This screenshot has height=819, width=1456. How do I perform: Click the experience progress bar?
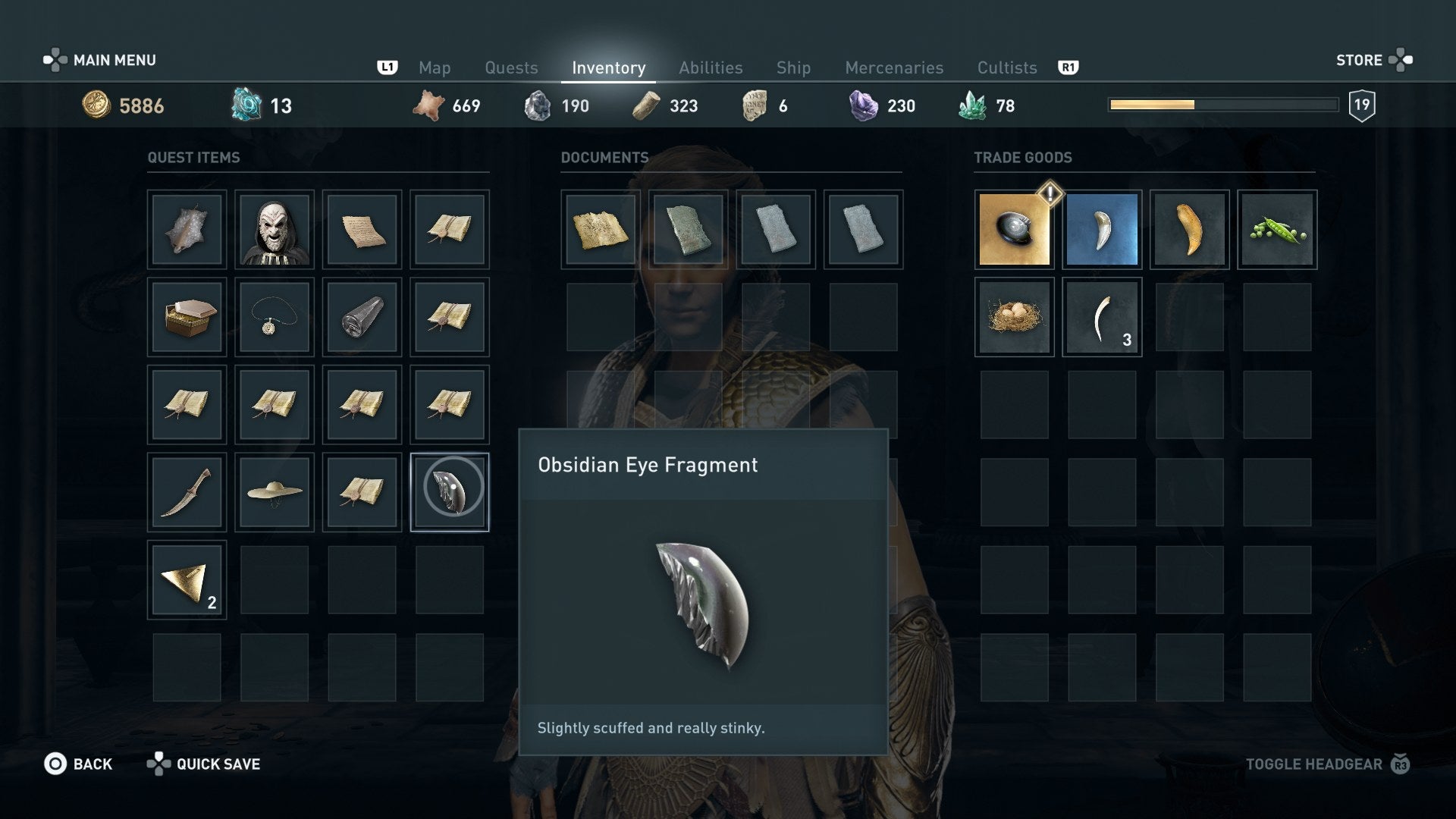(x=1223, y=105)
